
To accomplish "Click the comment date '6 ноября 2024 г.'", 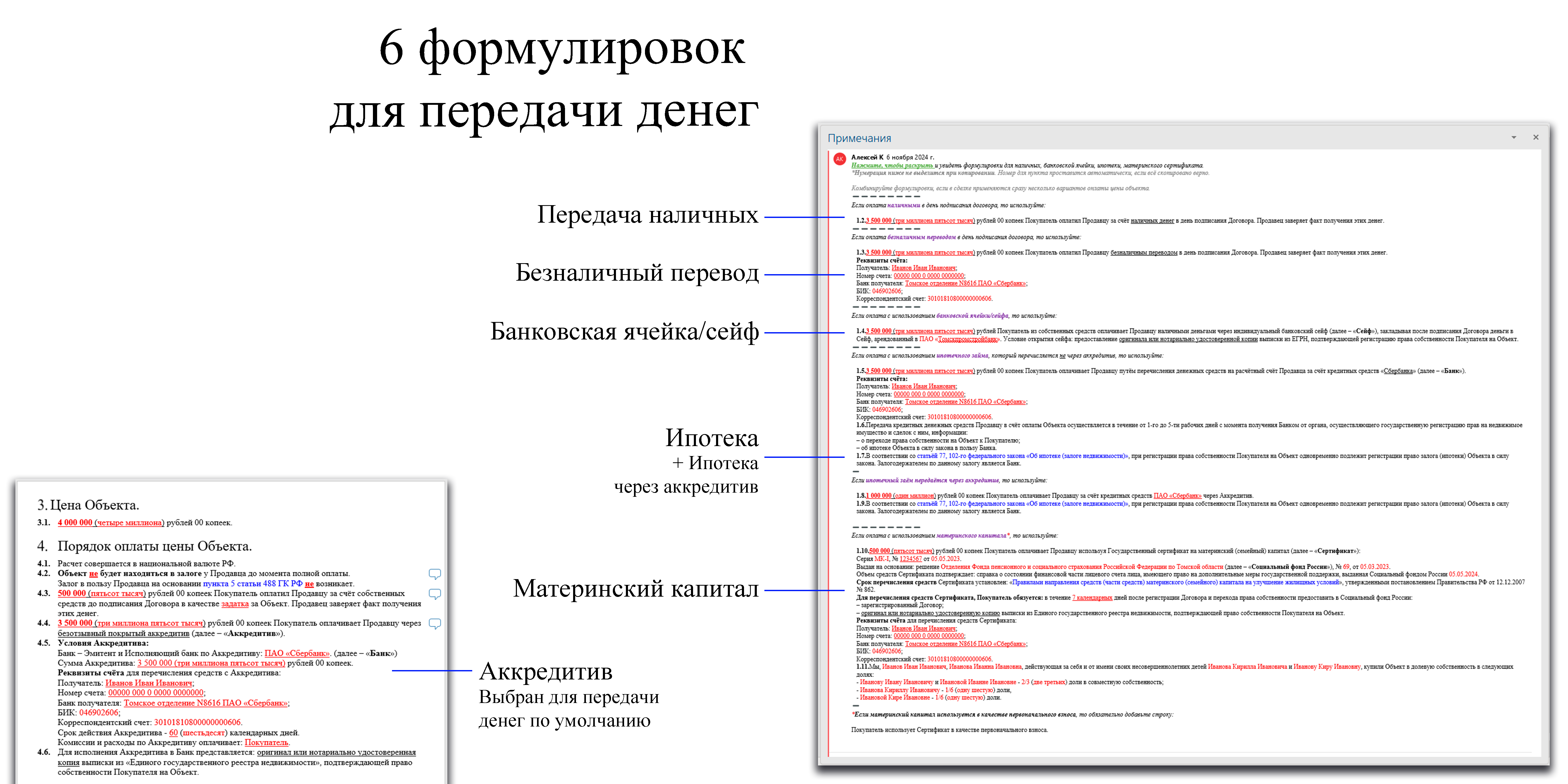I will [x=910, y=157].
